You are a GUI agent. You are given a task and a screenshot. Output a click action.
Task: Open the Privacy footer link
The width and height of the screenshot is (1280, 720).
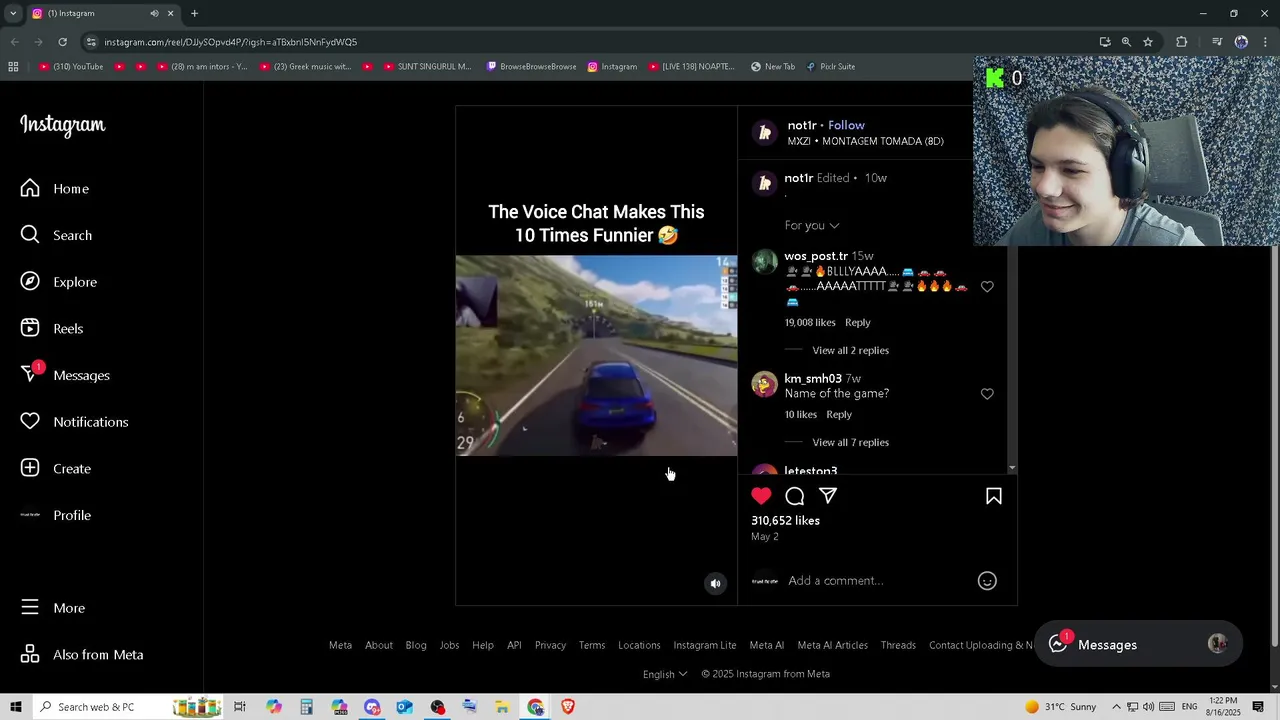550,645
